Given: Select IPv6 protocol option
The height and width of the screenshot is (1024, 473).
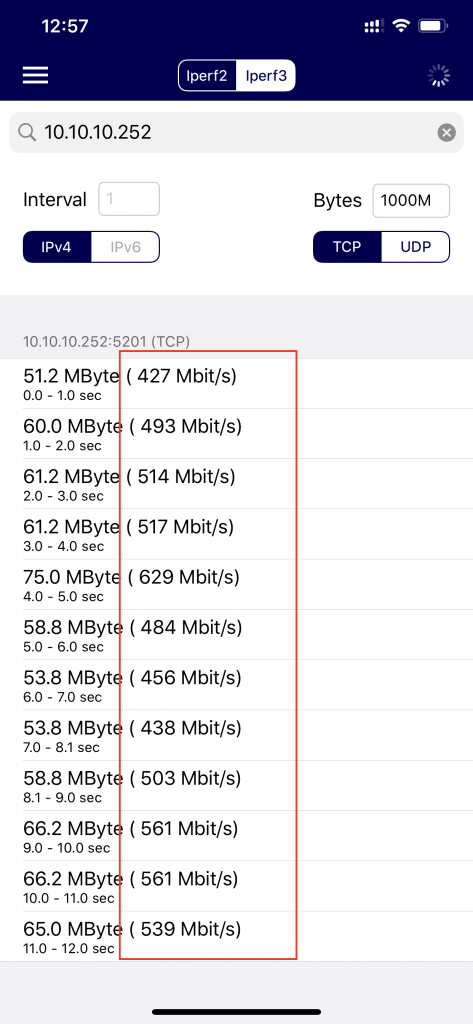Looking at the screenshot, I should (x=125, y=248).
